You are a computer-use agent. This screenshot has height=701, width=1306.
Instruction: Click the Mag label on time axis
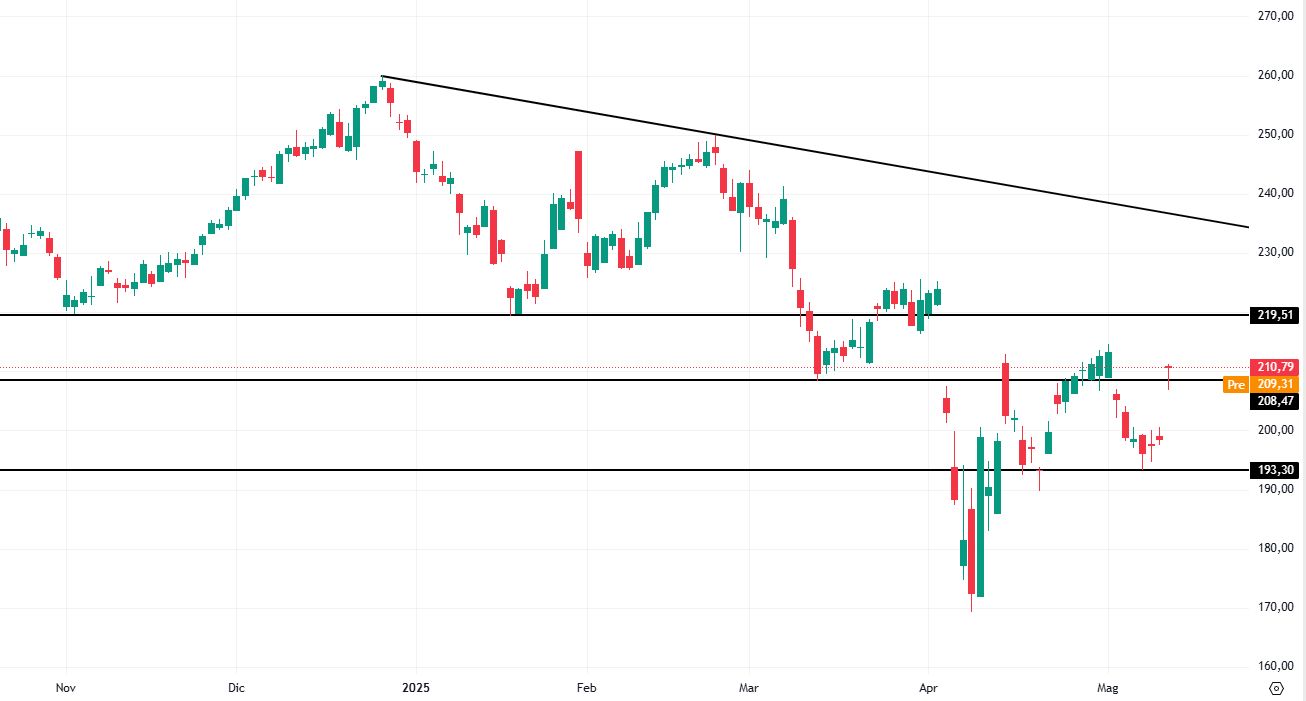coord(1107,688)
